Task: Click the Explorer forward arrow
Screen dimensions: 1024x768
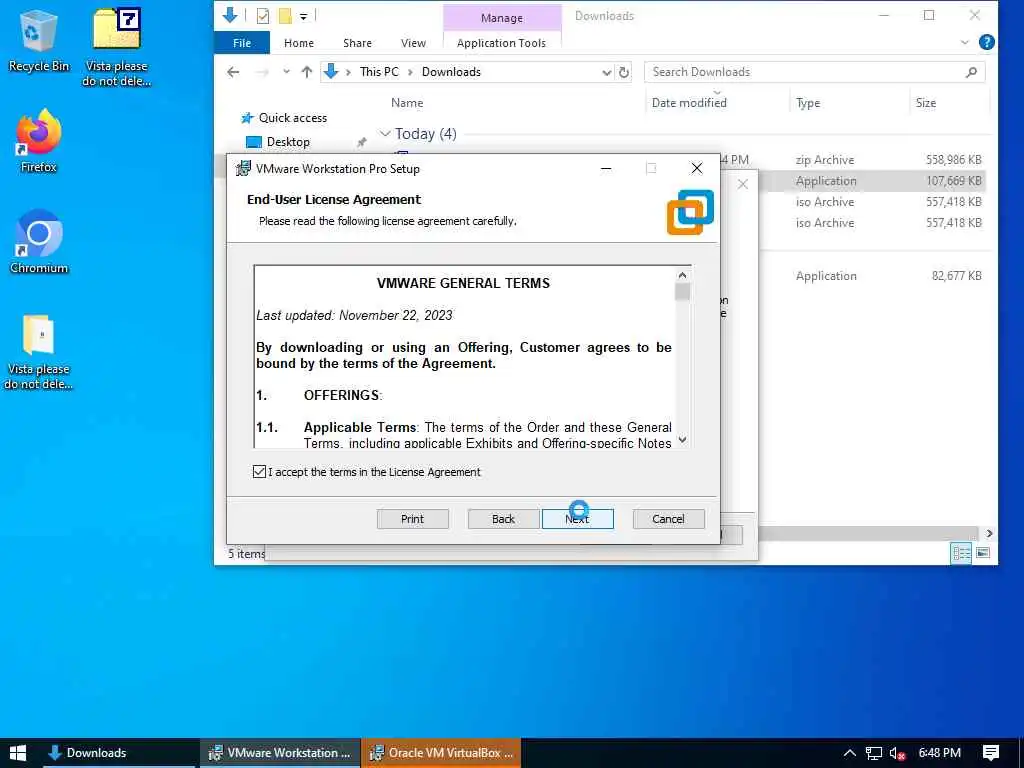Action: [x=262, y=72]
